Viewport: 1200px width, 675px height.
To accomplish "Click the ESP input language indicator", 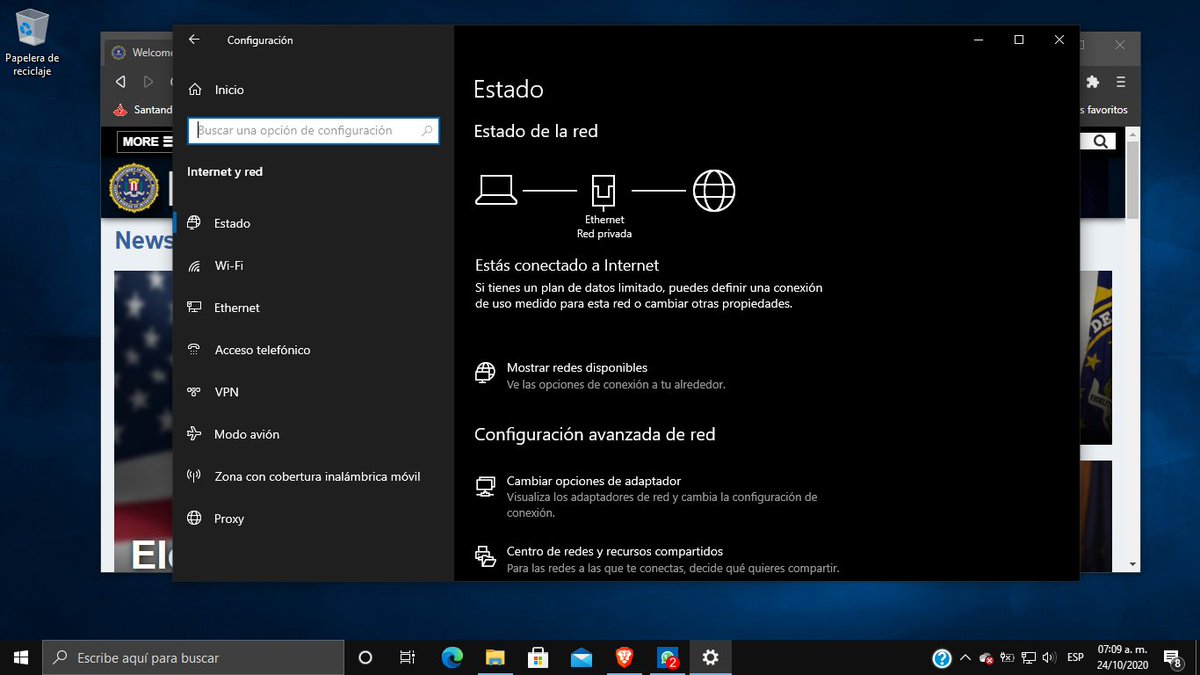I will click(x=1076, y=658).
